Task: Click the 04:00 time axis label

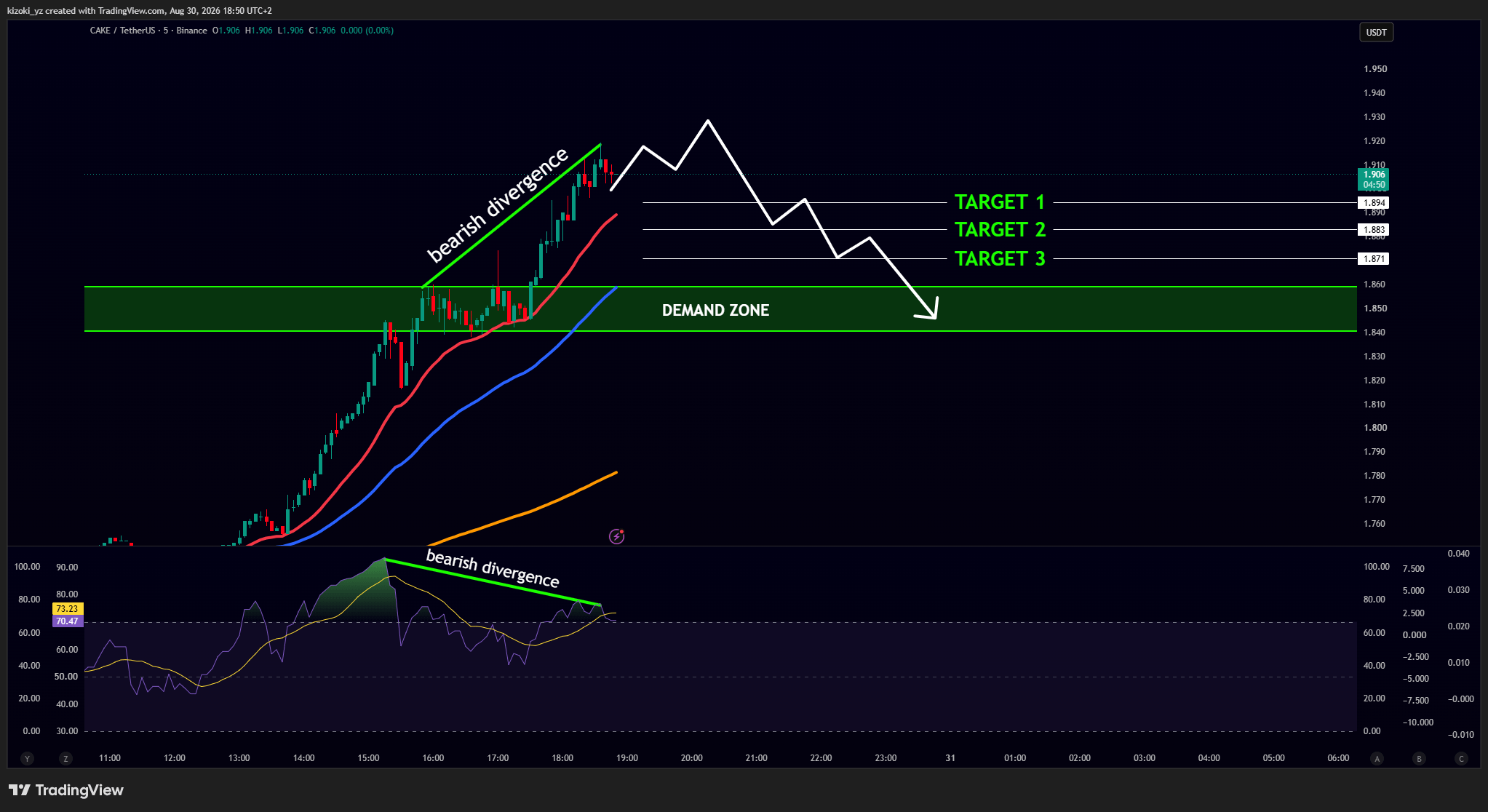Action: click(x=1209, y=758)
